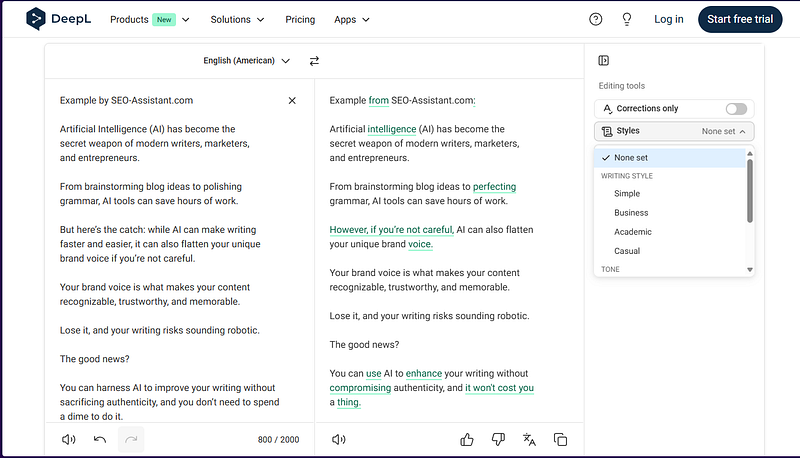Click the translate result icon
The height and width of the screenshot is (458, 800).
(x=529, y=439)
